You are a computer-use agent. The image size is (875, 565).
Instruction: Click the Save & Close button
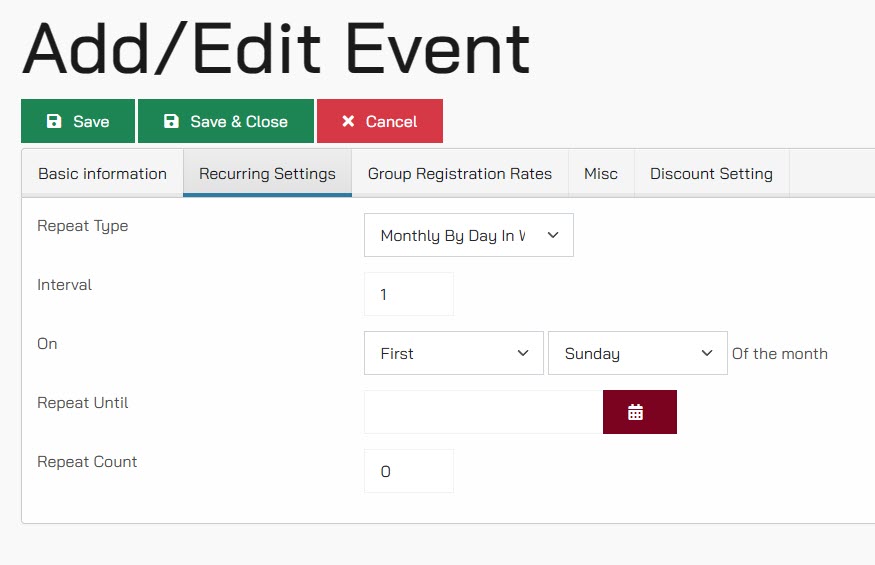click(x=226, y=121)
